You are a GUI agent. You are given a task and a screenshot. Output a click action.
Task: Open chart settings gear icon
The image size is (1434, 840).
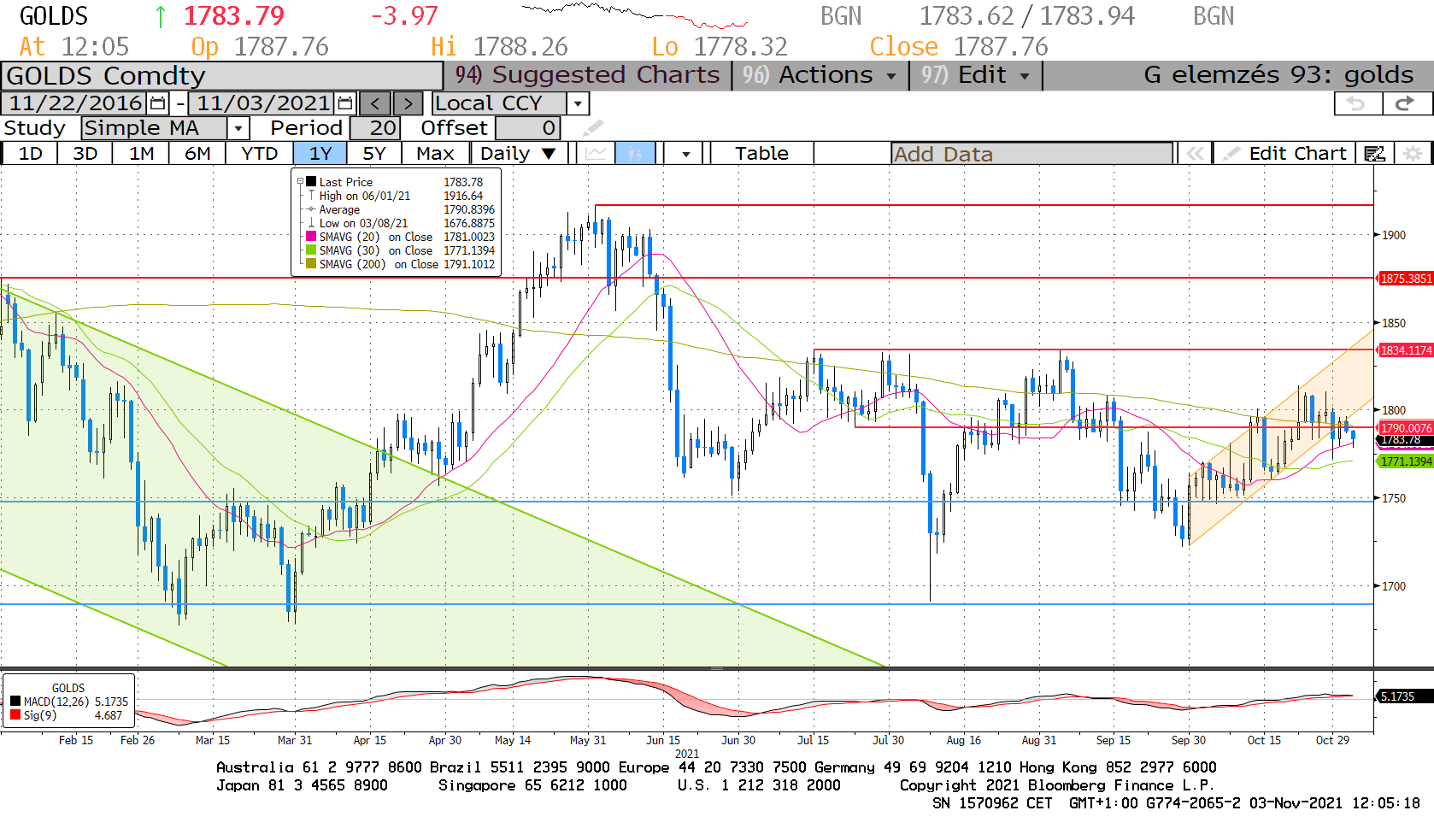(1413, 154)
